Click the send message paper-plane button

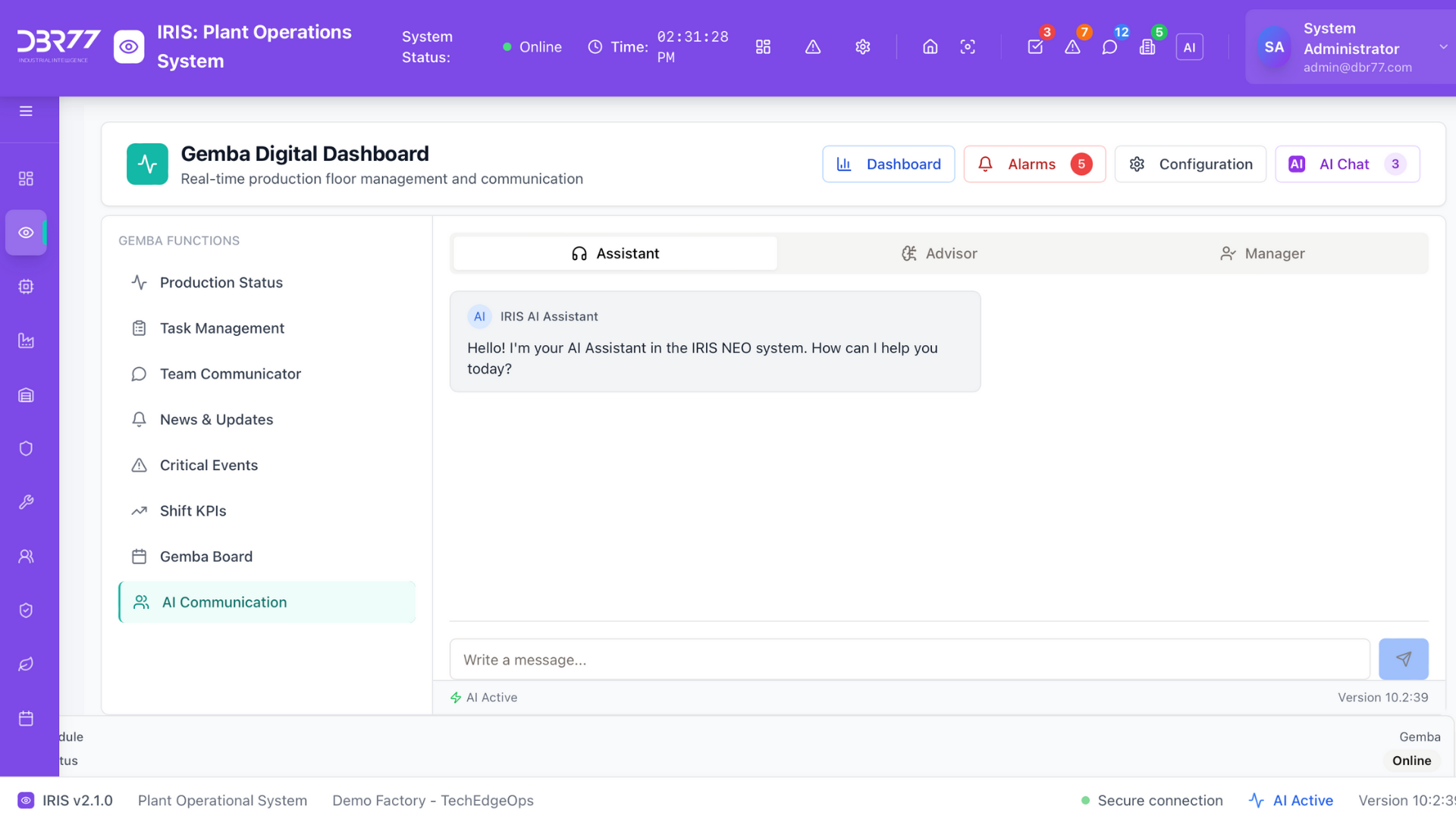click(x=1403, y=659)
